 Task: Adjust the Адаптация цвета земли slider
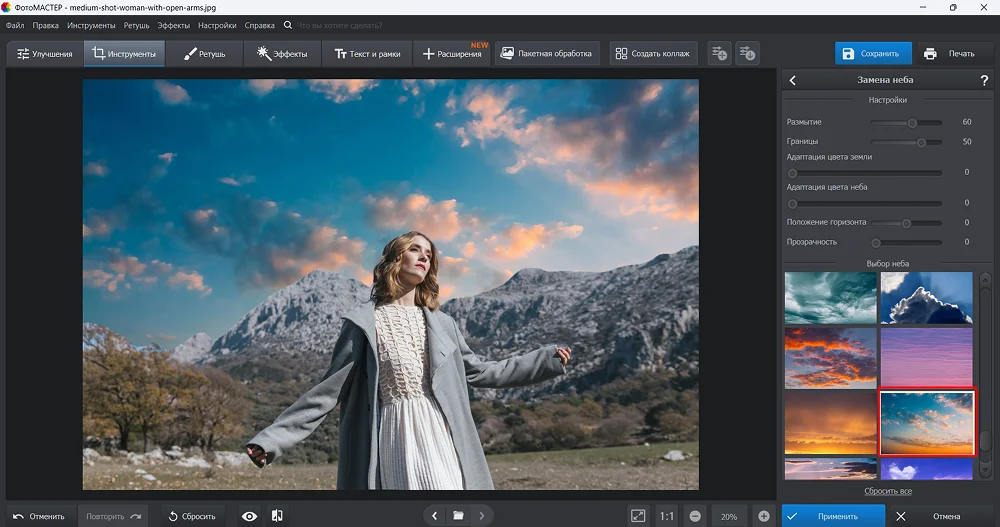coord(865,173)
